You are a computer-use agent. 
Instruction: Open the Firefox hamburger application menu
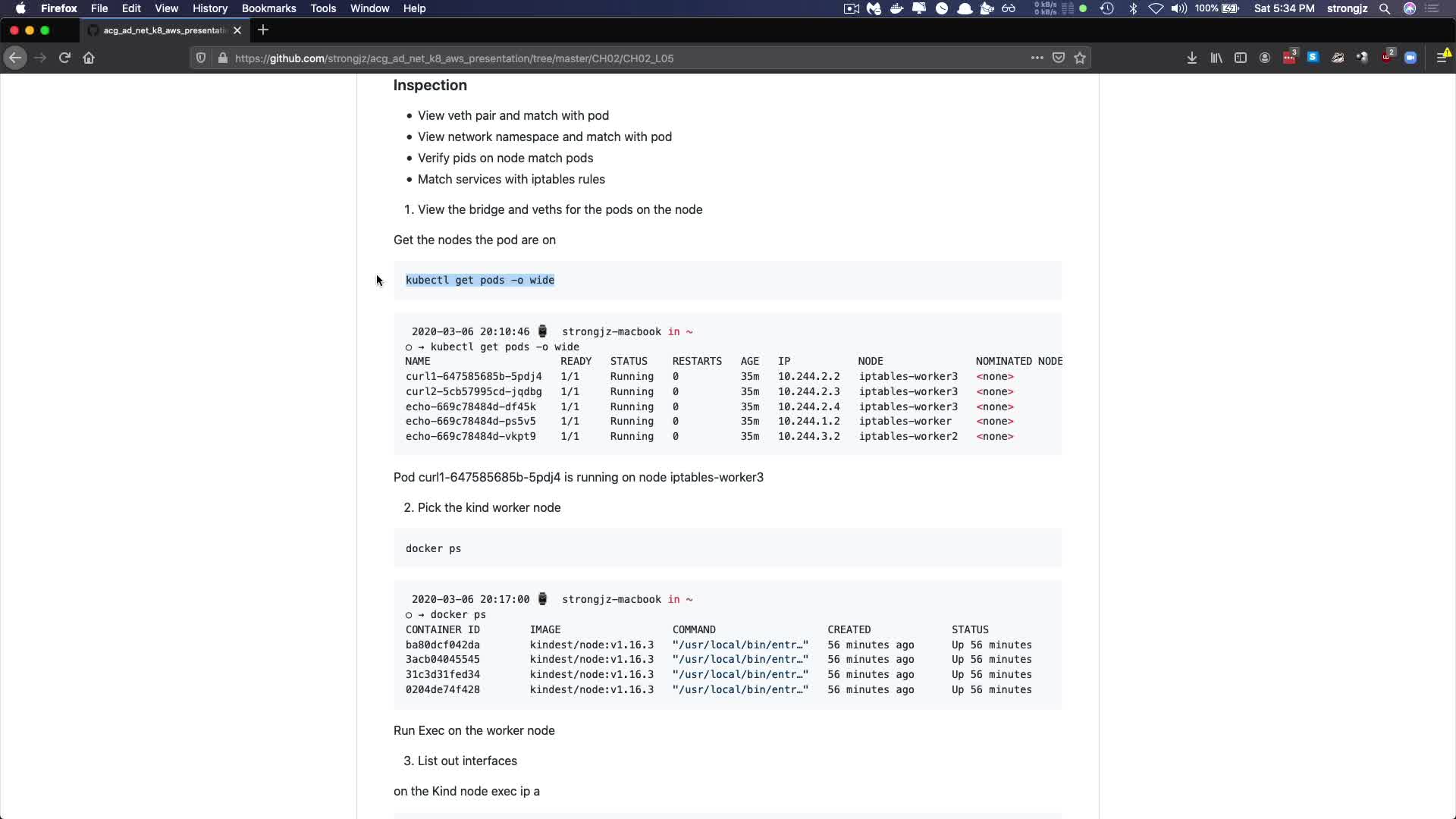(x=1442, y=58)
